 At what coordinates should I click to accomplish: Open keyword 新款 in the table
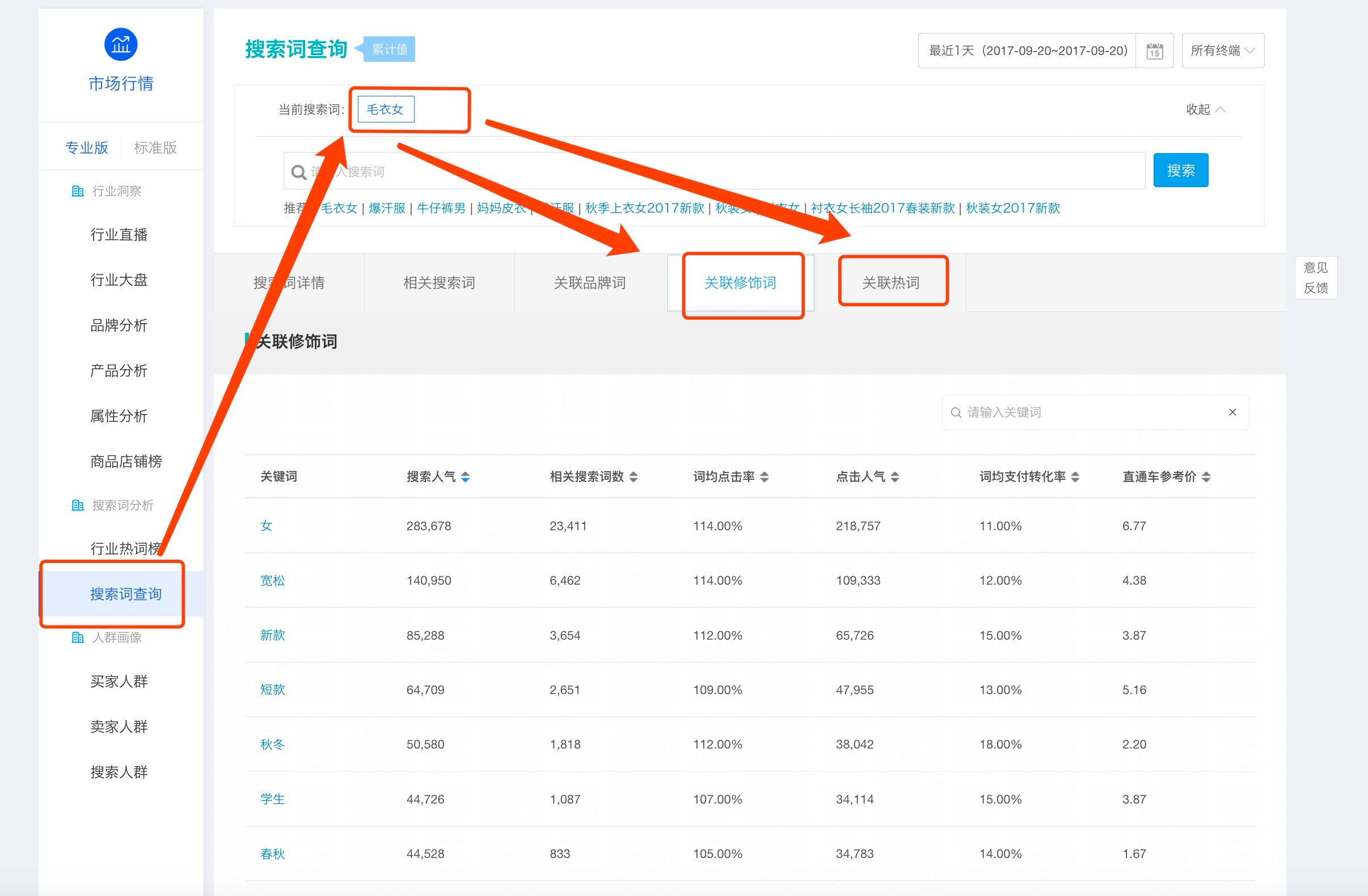(x=272, y=635)
